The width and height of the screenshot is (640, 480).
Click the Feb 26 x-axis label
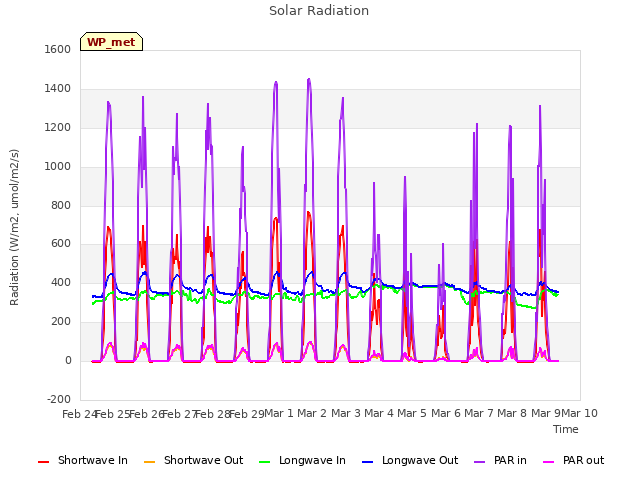click(146, 414)
